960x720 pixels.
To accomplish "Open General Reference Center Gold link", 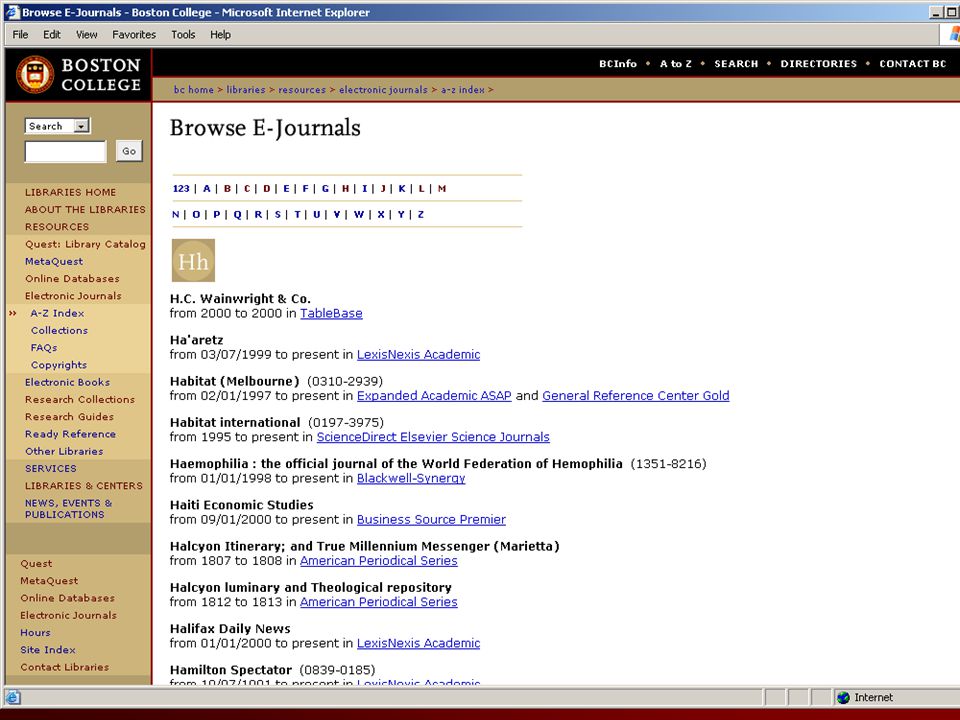I will (x=636, y=396).
